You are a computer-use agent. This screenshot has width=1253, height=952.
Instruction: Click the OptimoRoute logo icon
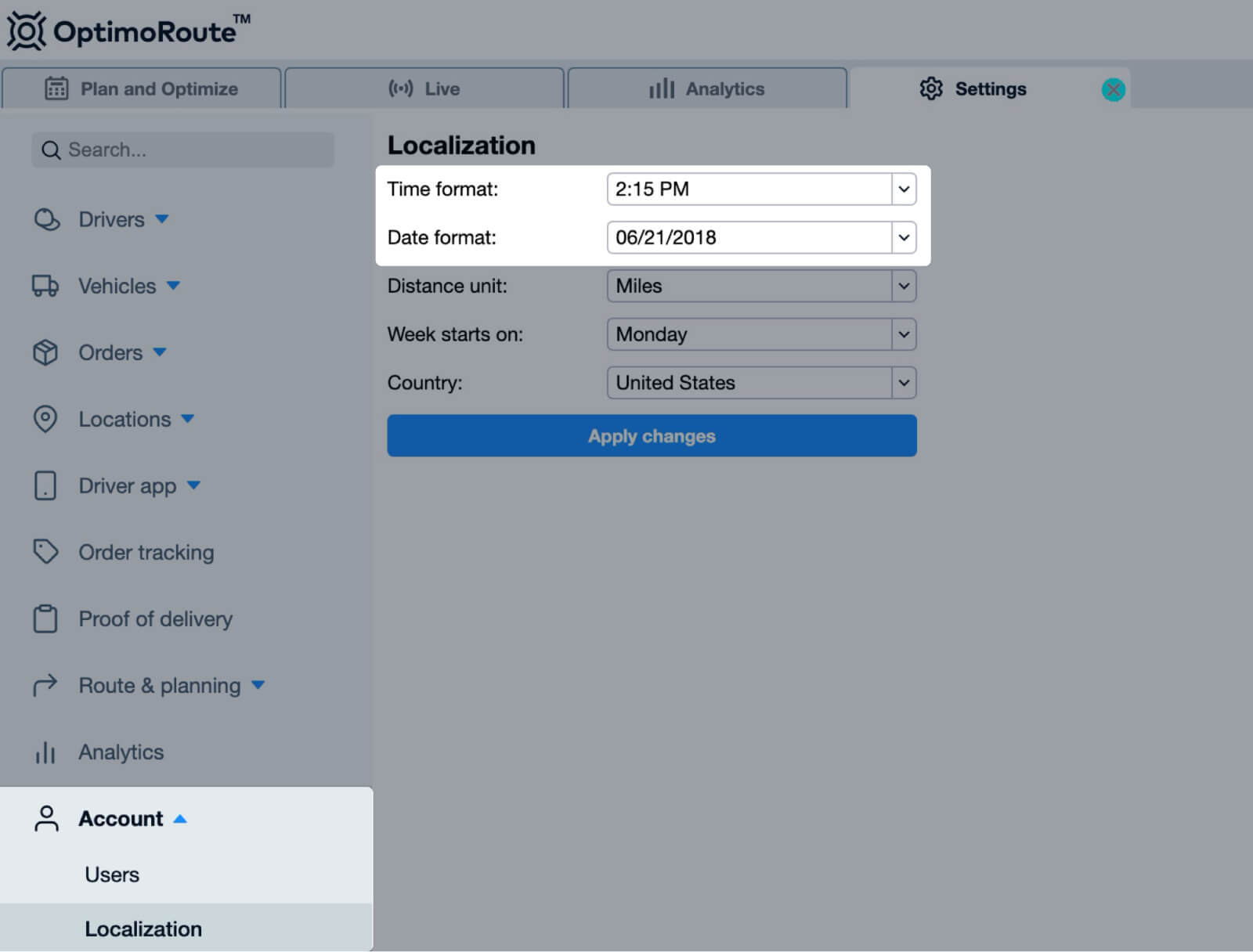coord(27,31)
